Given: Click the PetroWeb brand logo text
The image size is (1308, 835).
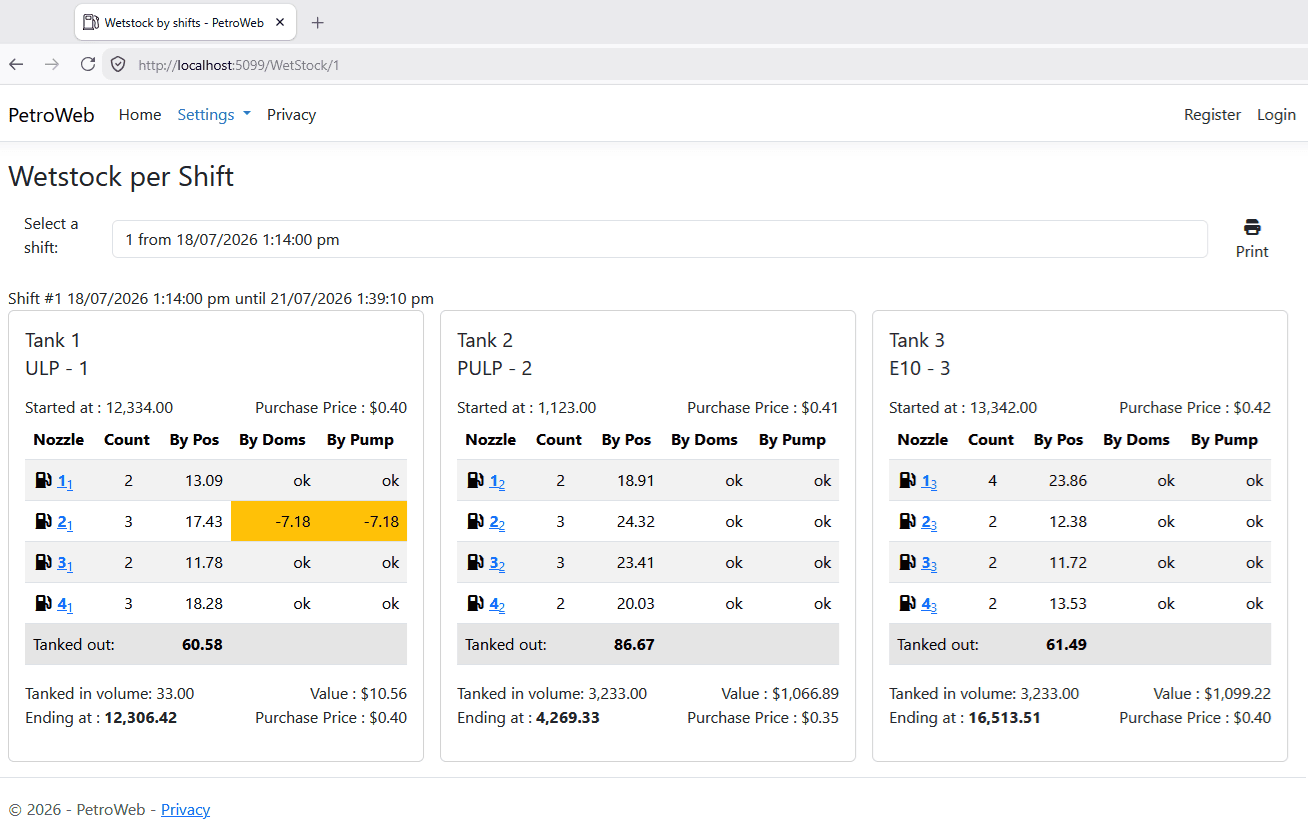Looking at the screenshot, I should [x=51, y=114].
